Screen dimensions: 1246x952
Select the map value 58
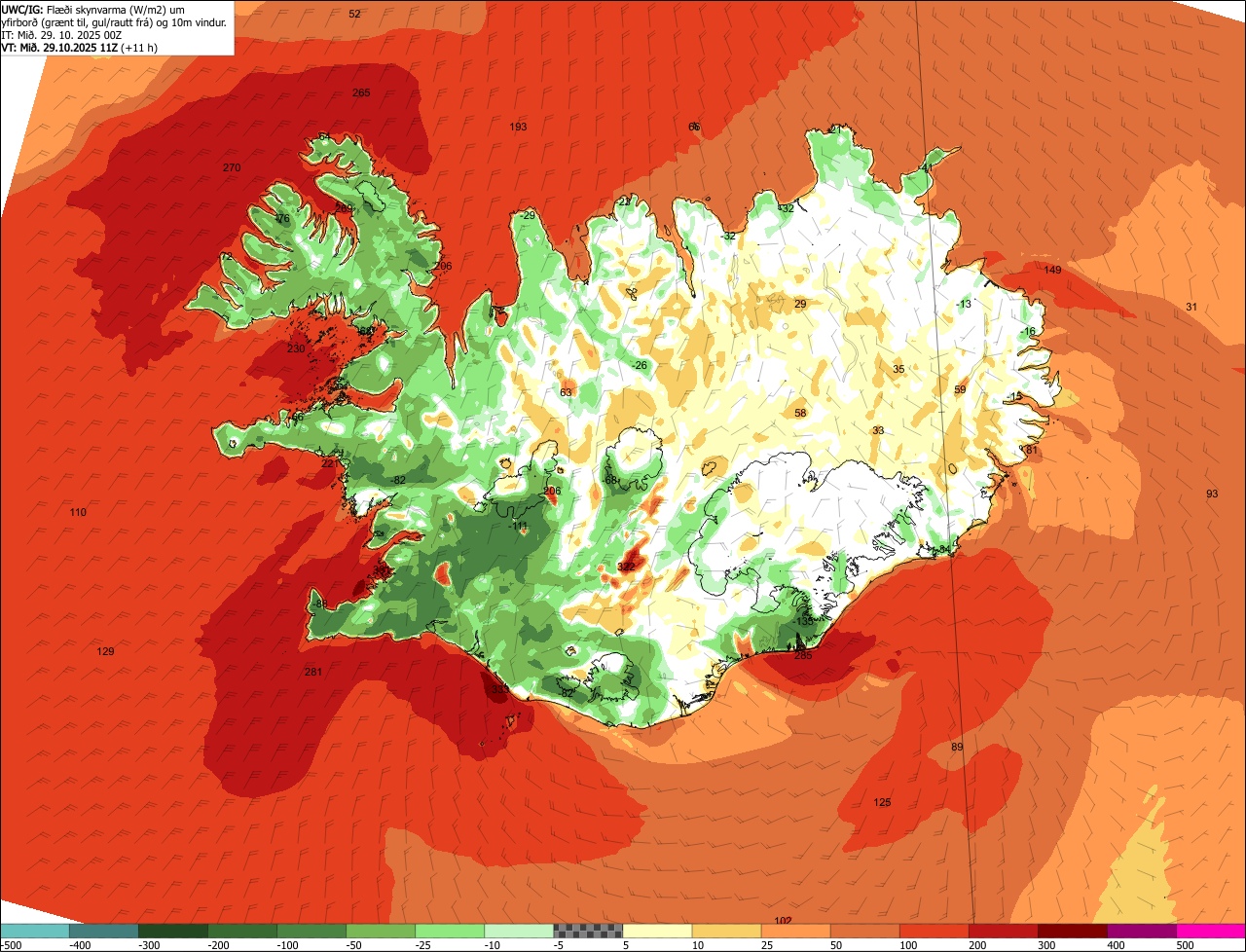800,413
